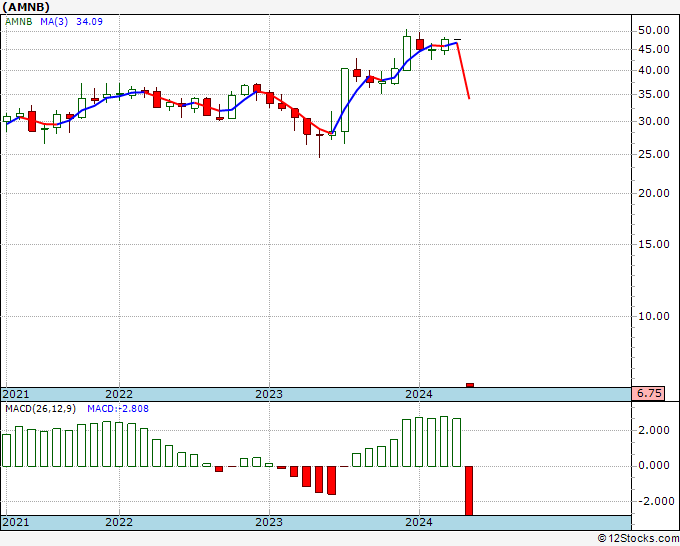Click the MACD(26,12,9) indicator label
The width and height of the screenshot is (680, 546).
(x=40, y=409)
